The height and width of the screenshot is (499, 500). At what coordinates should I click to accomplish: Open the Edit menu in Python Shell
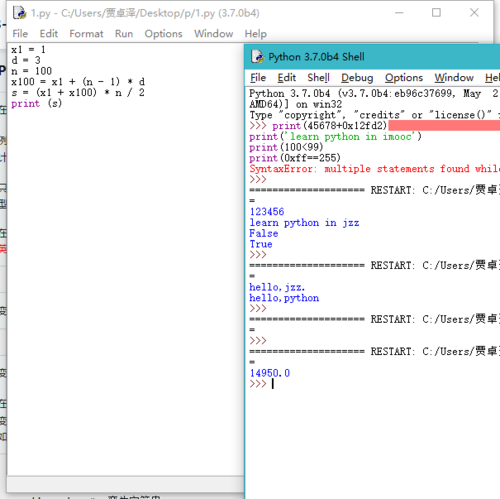click(x=287, y=78)
